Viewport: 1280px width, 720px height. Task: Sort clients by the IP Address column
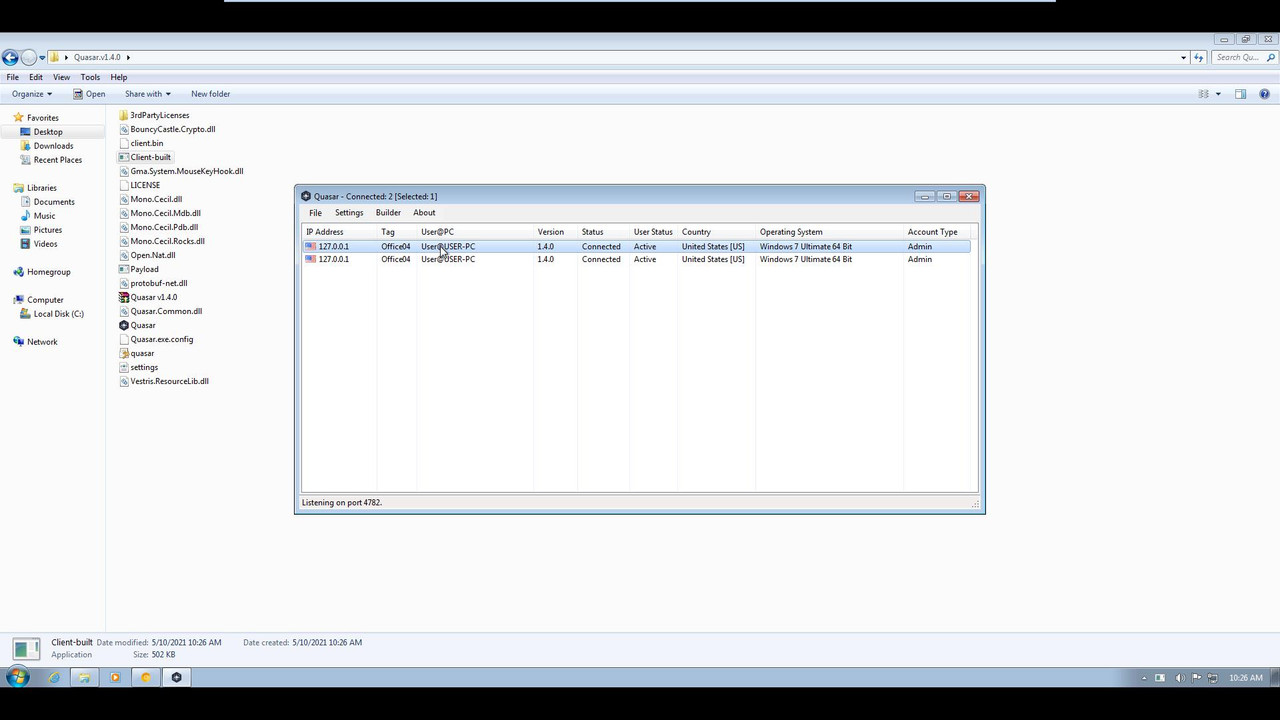(x=339, y=232)
